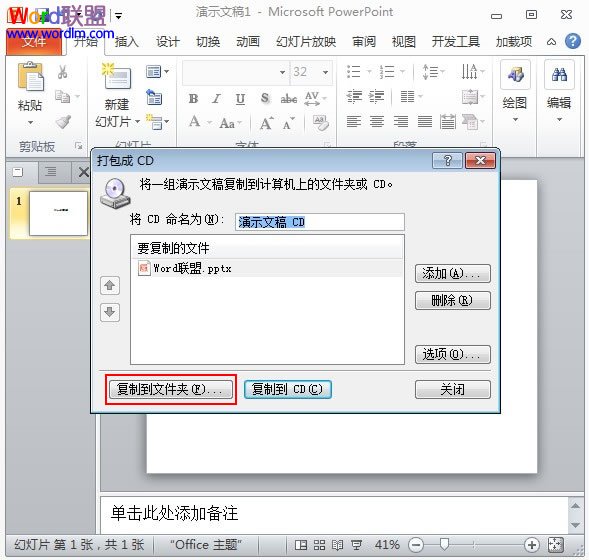Click the Cut scissors icon
Viewport: 589px width, 560px height.
[62, 72]
